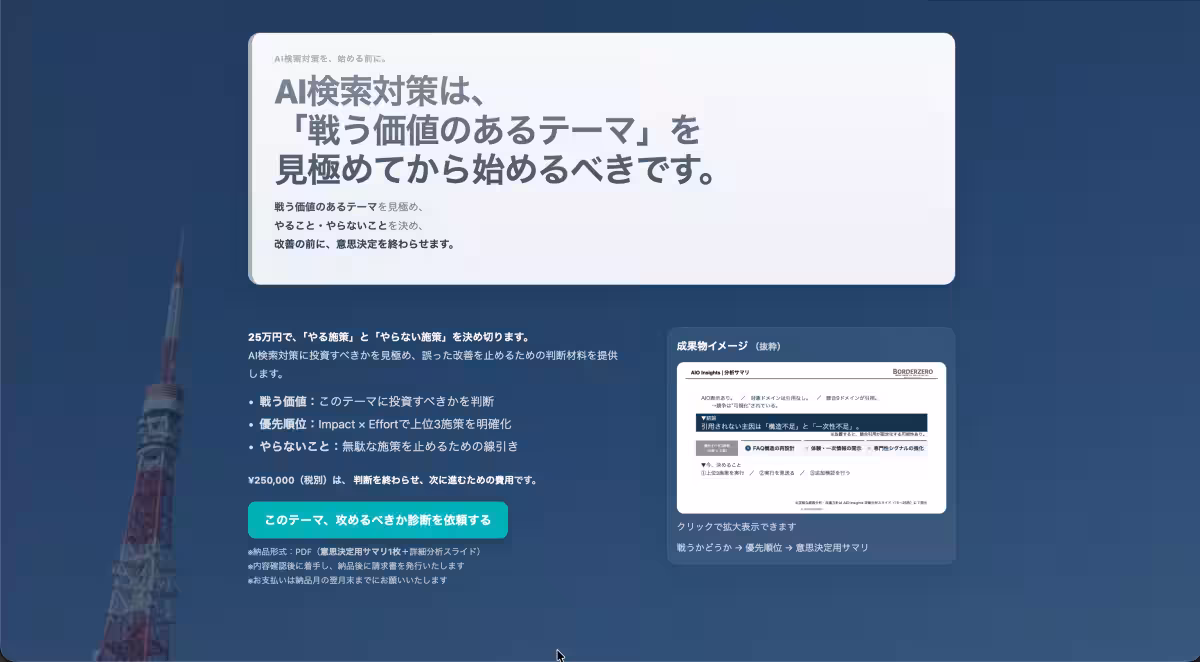Click the bullet marker beside 戦う価値

(x=252, y=400)
